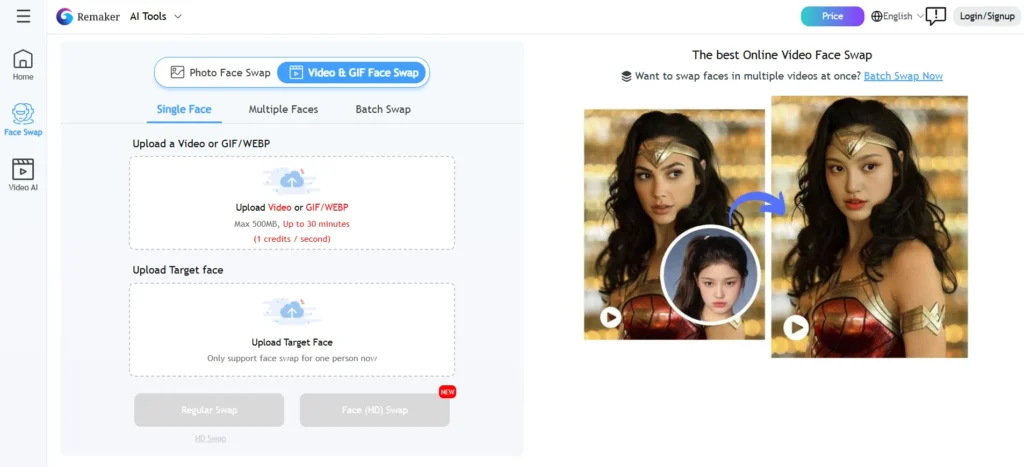1024x467 pixels.
Task: Click the Price button
Action: click(833, 16)
